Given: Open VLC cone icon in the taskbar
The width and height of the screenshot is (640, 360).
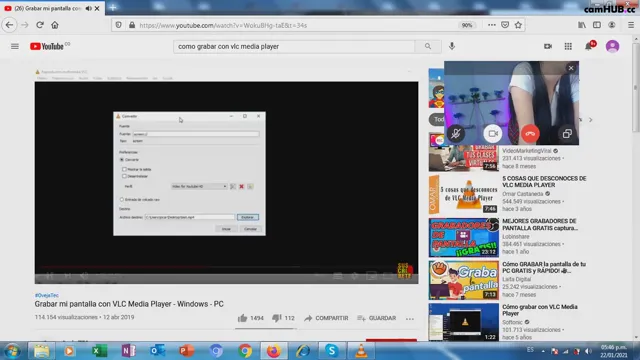Looking at the screenshot, I should (361, 351).
